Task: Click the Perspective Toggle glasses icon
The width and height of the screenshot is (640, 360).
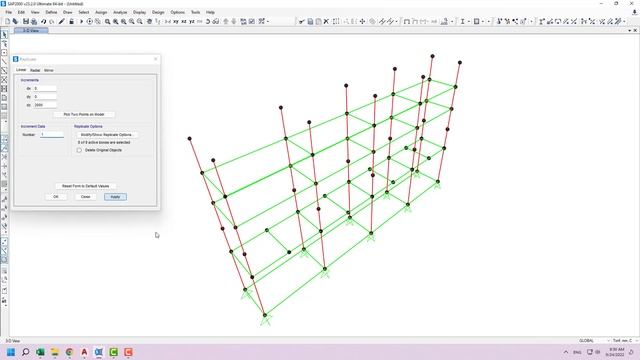Action: tap(216, 21)
